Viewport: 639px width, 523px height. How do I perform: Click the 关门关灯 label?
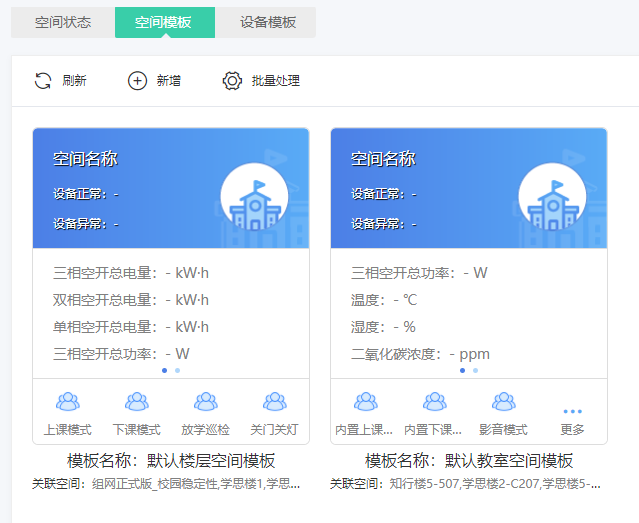point(275,430)
